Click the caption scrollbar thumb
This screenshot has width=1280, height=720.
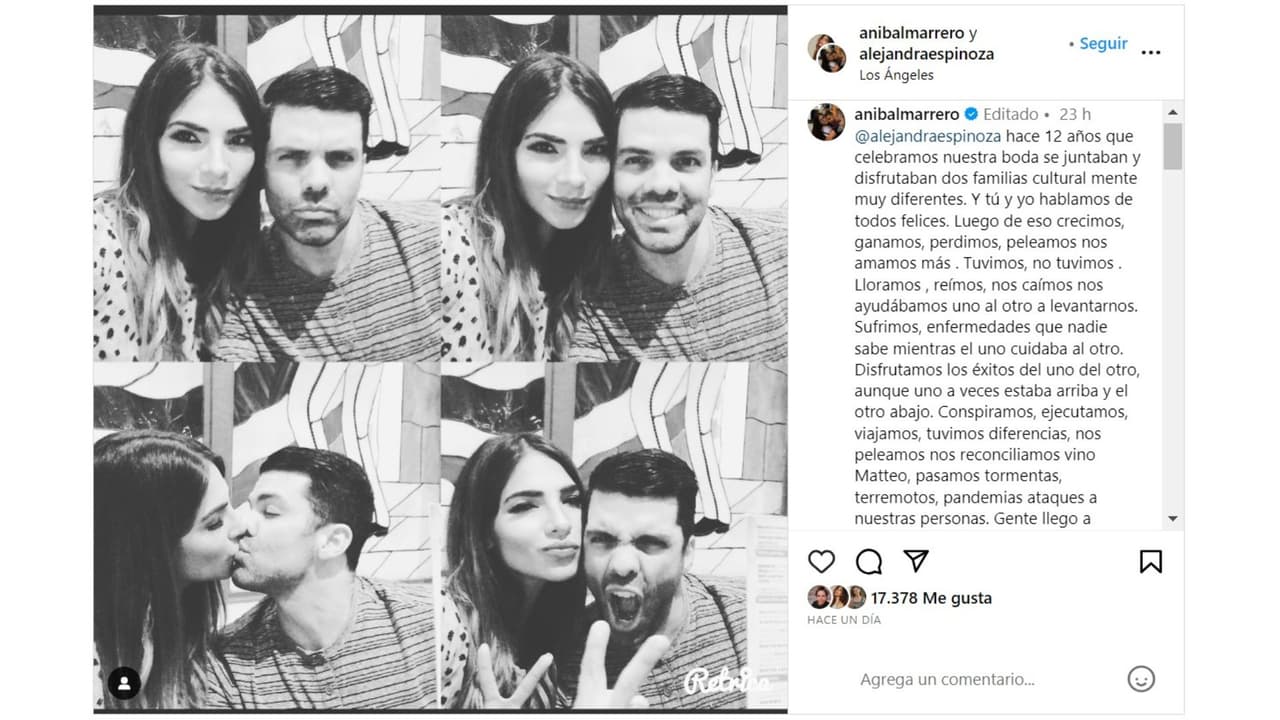point(1173,146)
